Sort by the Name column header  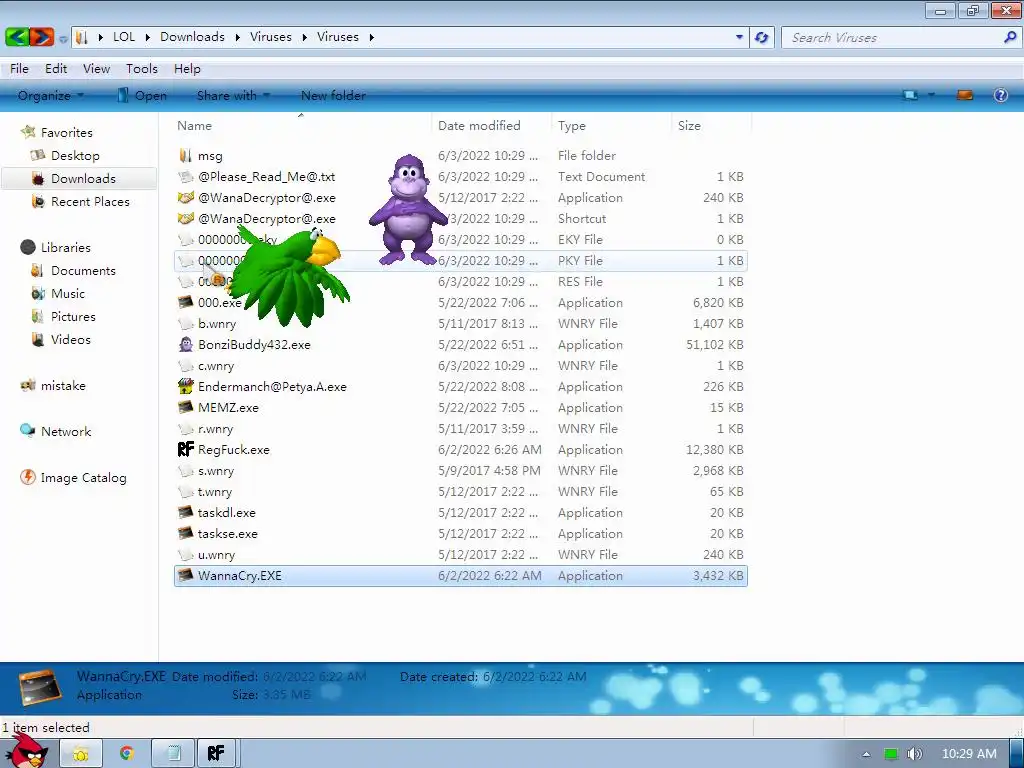point(301,125)
